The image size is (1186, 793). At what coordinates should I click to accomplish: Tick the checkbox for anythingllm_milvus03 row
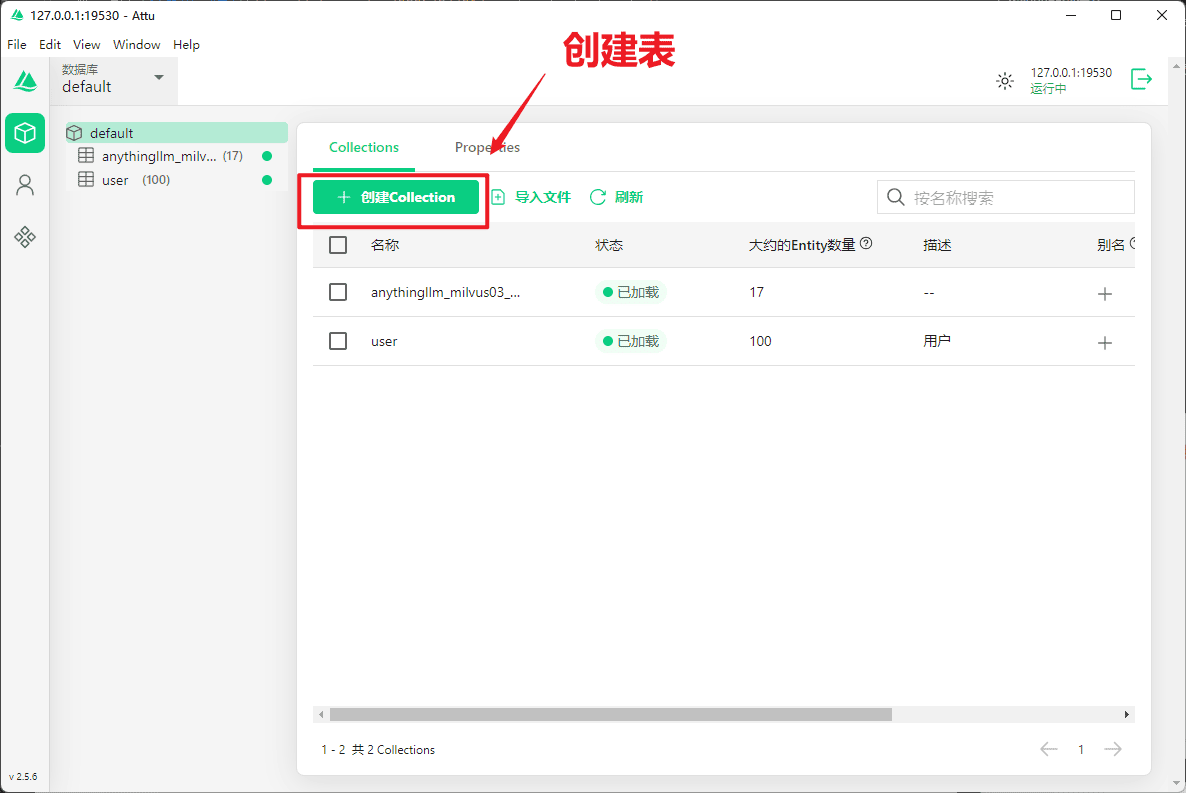pos(338,292)
